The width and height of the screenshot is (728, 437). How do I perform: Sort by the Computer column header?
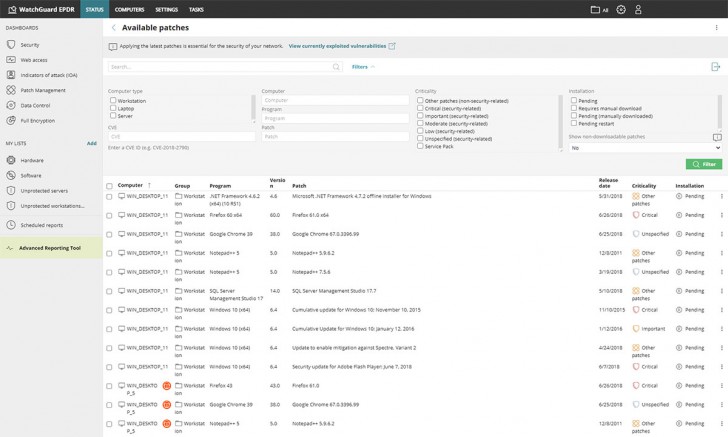(x=130, y=185)
